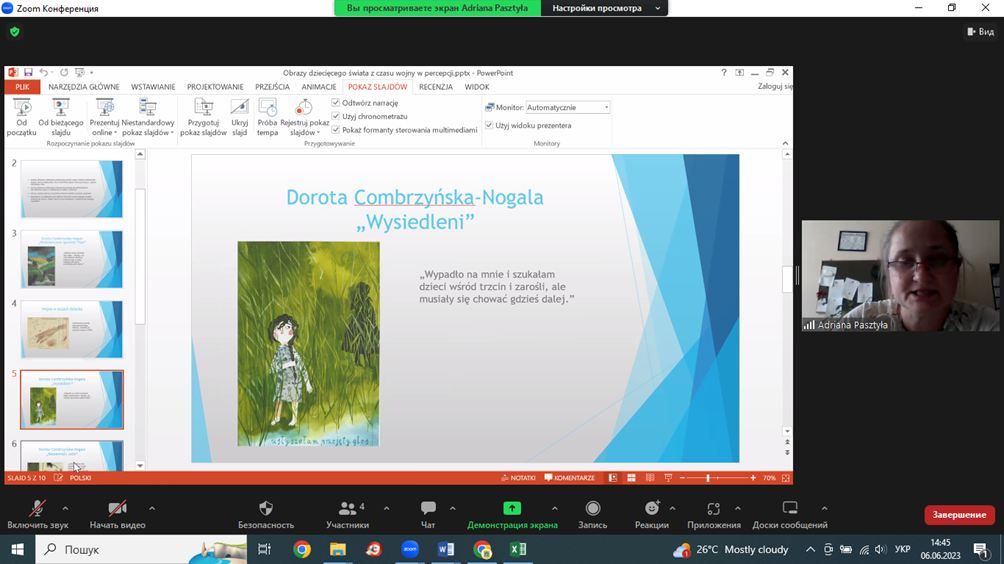1004x564 pixels.
Task: Toggle Użyj widoku prezentera checkbox
Action: (489, 125)
